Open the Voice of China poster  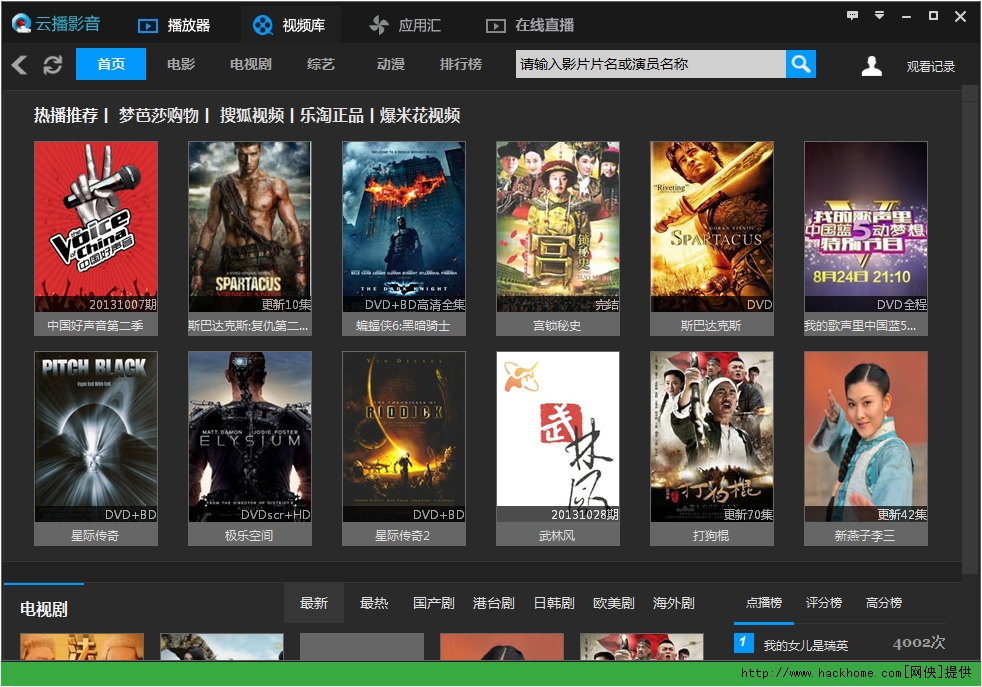point(96,226)
